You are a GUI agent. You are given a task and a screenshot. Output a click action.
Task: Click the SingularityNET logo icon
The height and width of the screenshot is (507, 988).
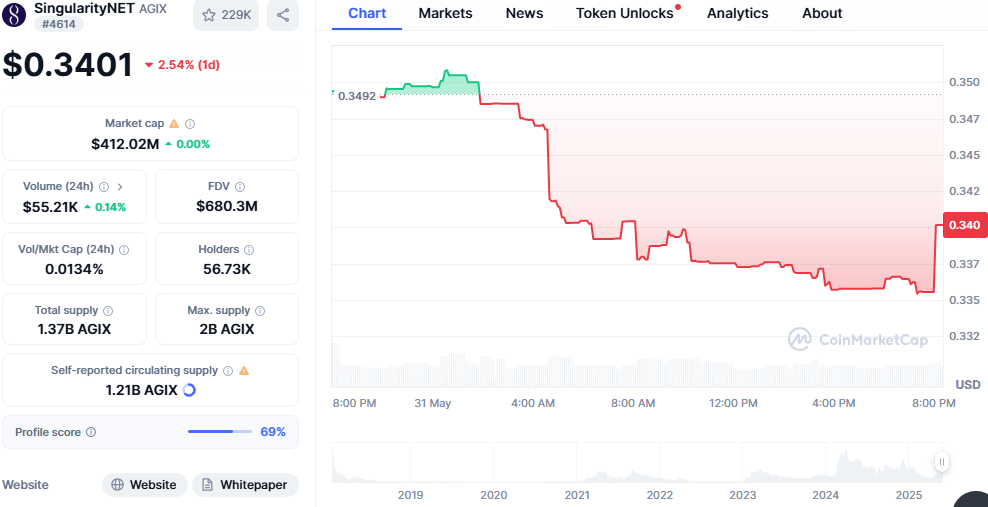coord(14,14)
